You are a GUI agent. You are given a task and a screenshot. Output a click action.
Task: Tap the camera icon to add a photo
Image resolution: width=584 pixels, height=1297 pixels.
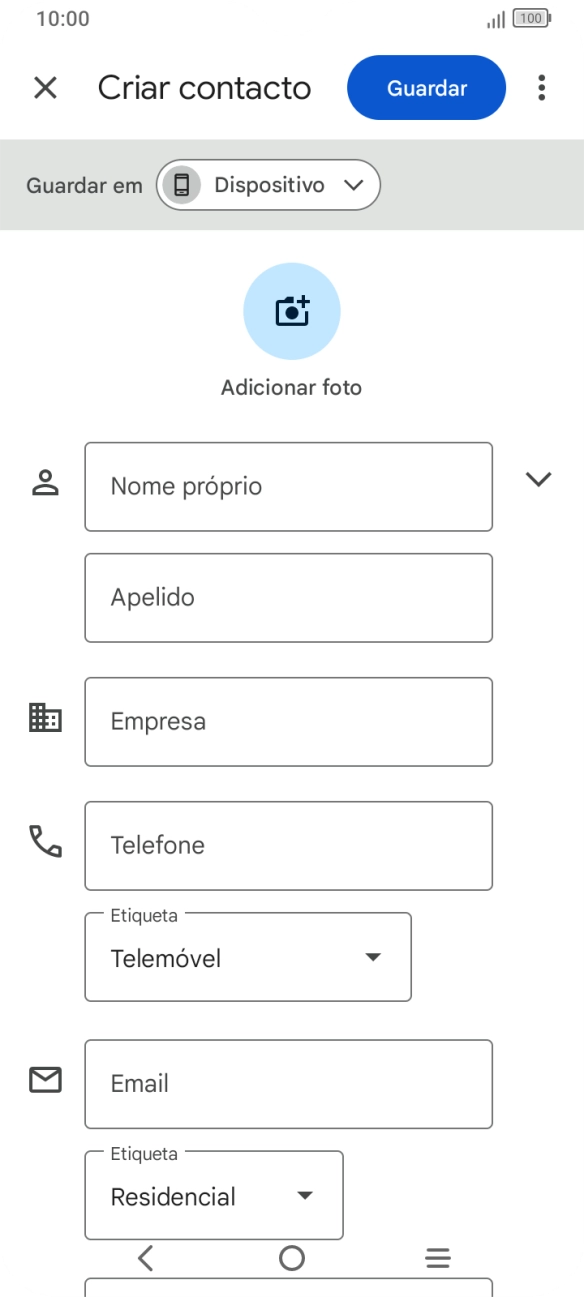(x=291, y=310)
